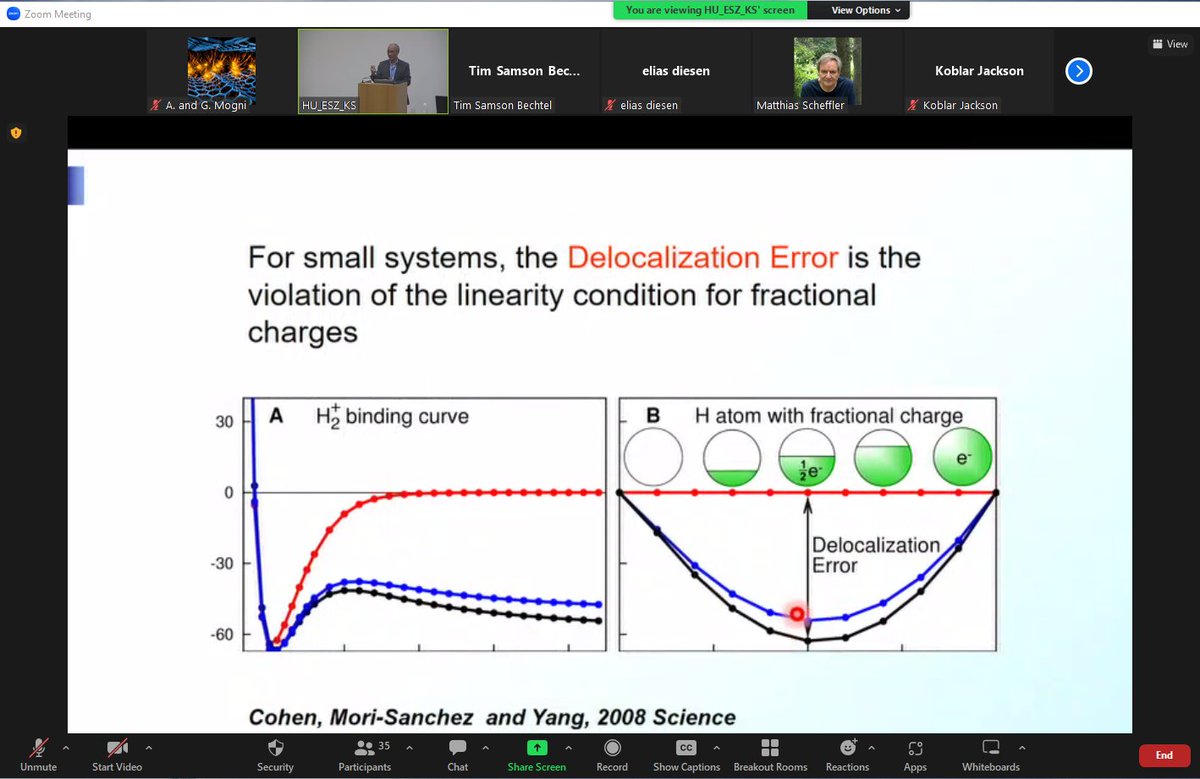Open the Participants panel
Viewport: 1200px width, 779px height.
tap(364, 754)
